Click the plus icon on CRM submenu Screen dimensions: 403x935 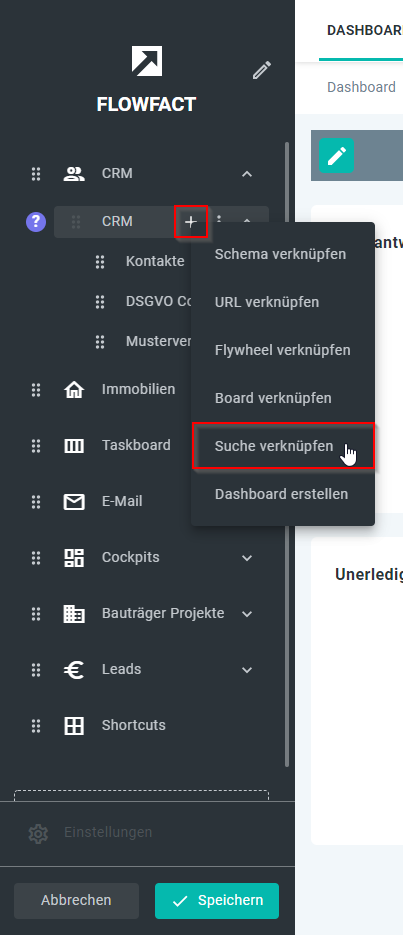[191, 222]
